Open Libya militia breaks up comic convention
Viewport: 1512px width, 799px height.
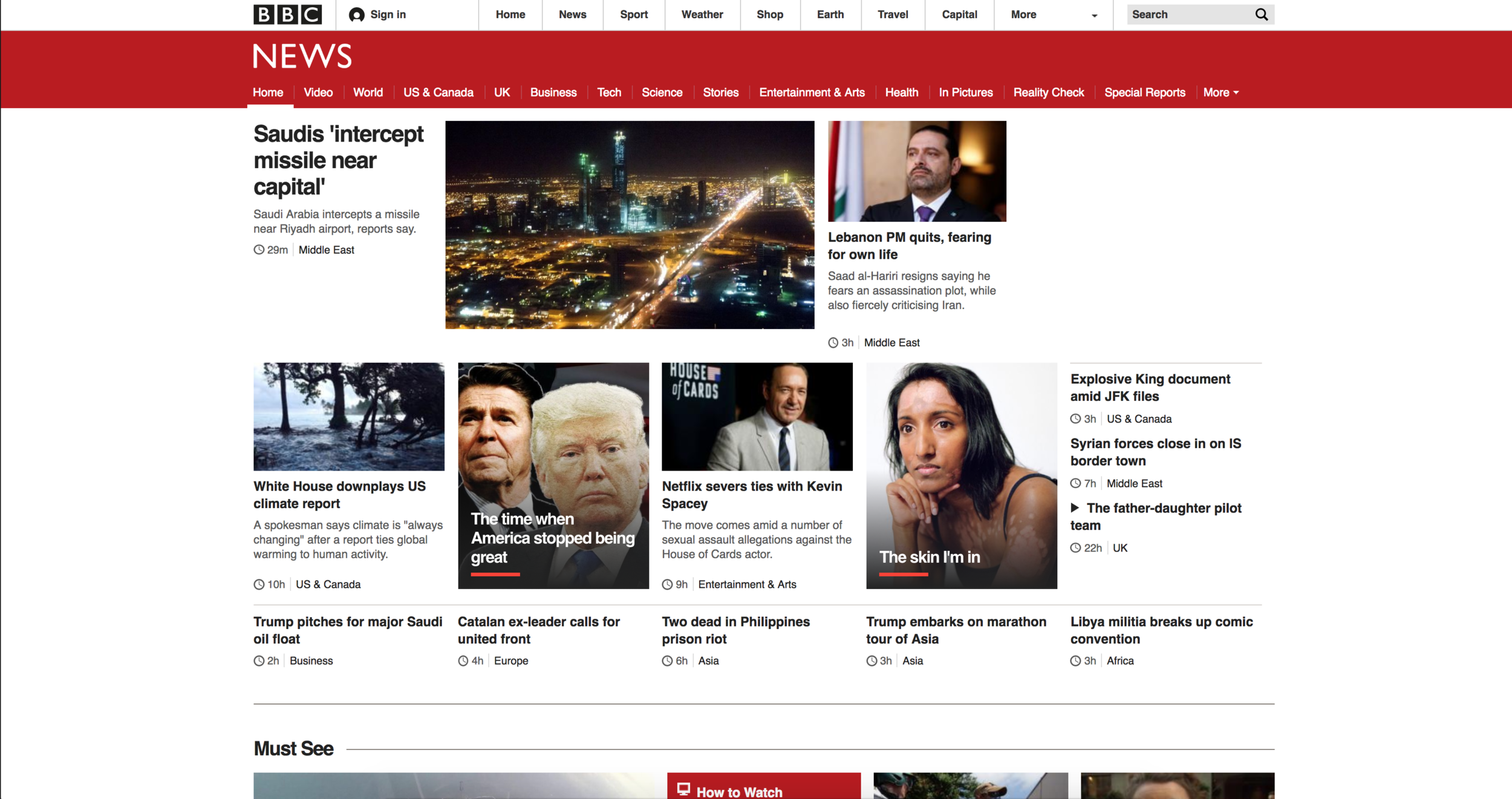click(x=1161, y=630)
